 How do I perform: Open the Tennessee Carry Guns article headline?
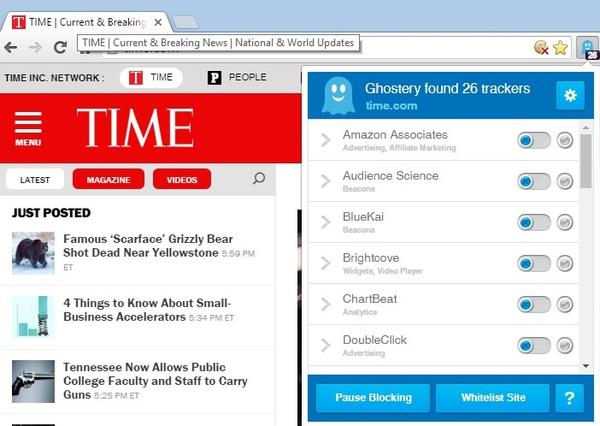click(x=155, y=381)
